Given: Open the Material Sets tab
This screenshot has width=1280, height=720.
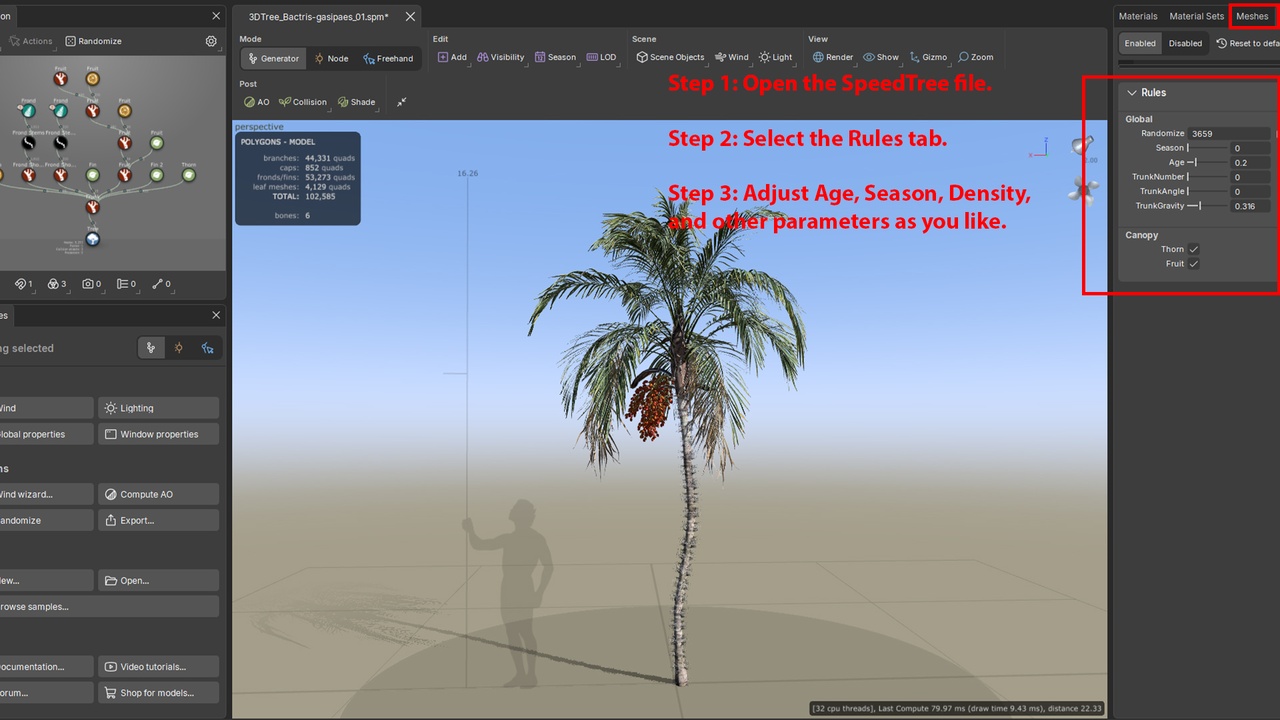Looking at the screenshot, I should tap(1196, 16).
